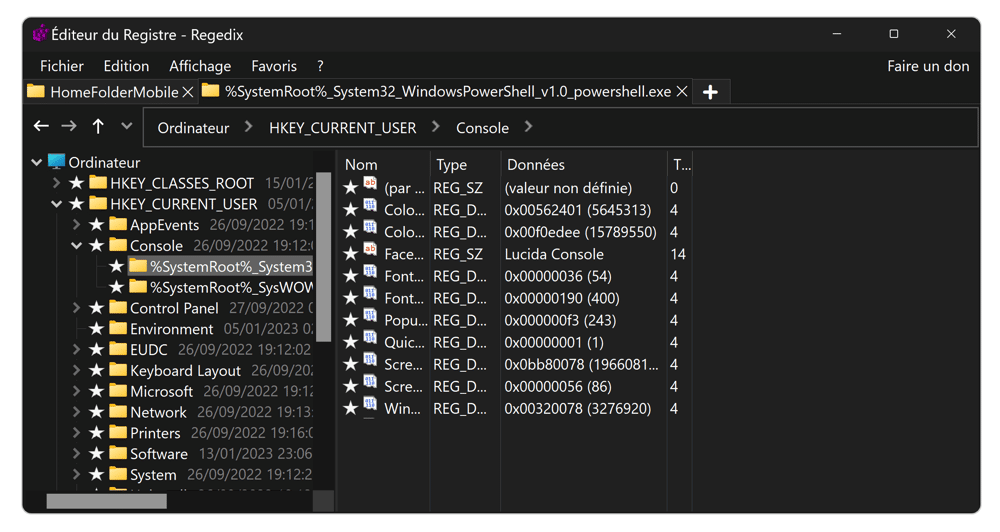Viewport: 1000px width, 532px height.
Task: Open the Edition menu
Action: tap(126, 66)
